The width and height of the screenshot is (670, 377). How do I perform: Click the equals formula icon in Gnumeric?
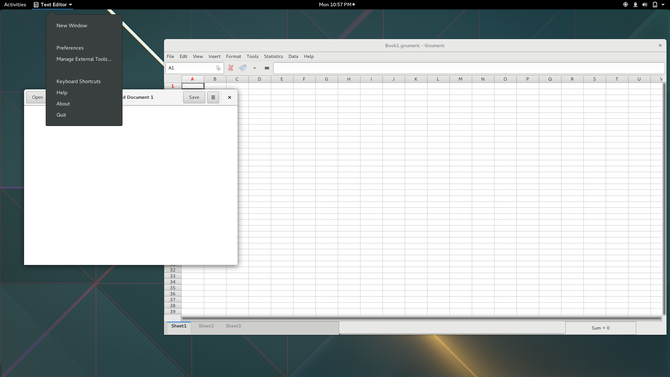pos(267,68)
